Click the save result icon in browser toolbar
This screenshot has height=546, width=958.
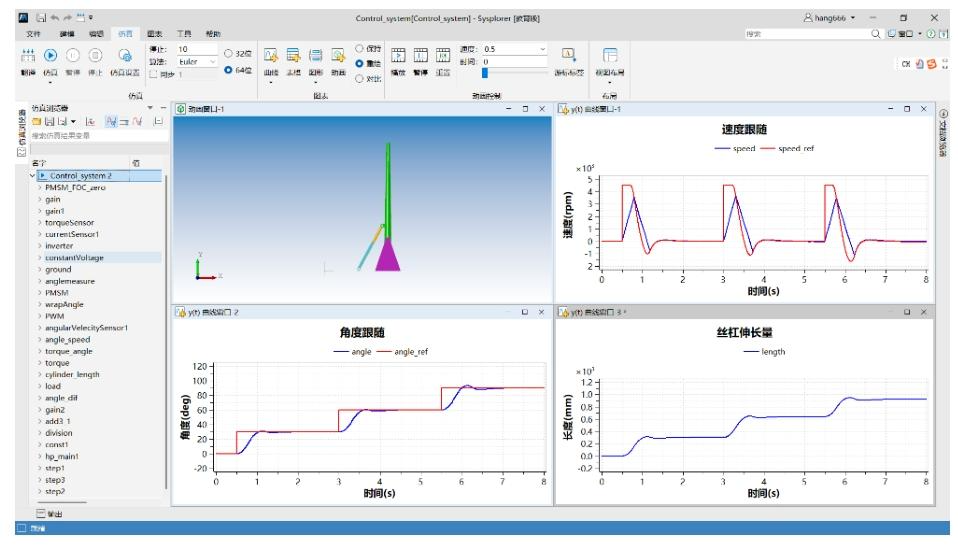49,122
